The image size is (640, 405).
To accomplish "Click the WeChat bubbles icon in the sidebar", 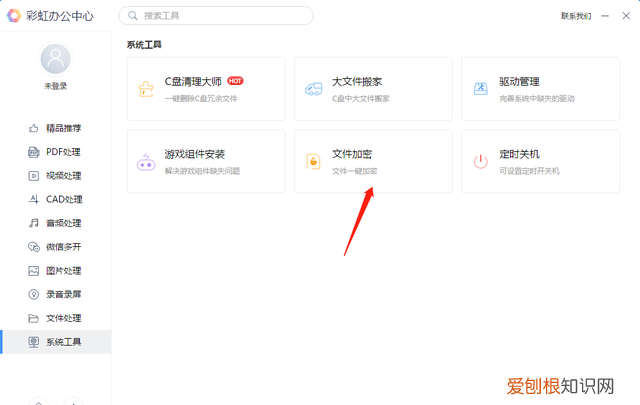I will [x=33, y=247].
